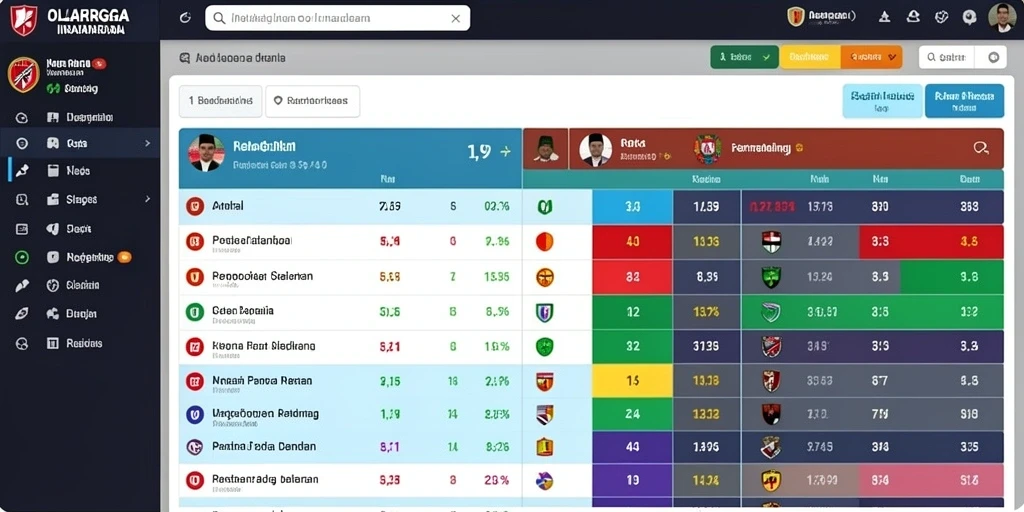Expand the Gets sidebar item chevron
The image size is (1024, 512).
coord(148,143)
